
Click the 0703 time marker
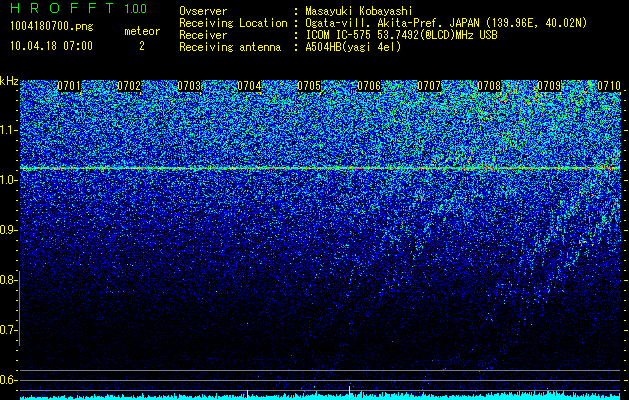[189, 86]
